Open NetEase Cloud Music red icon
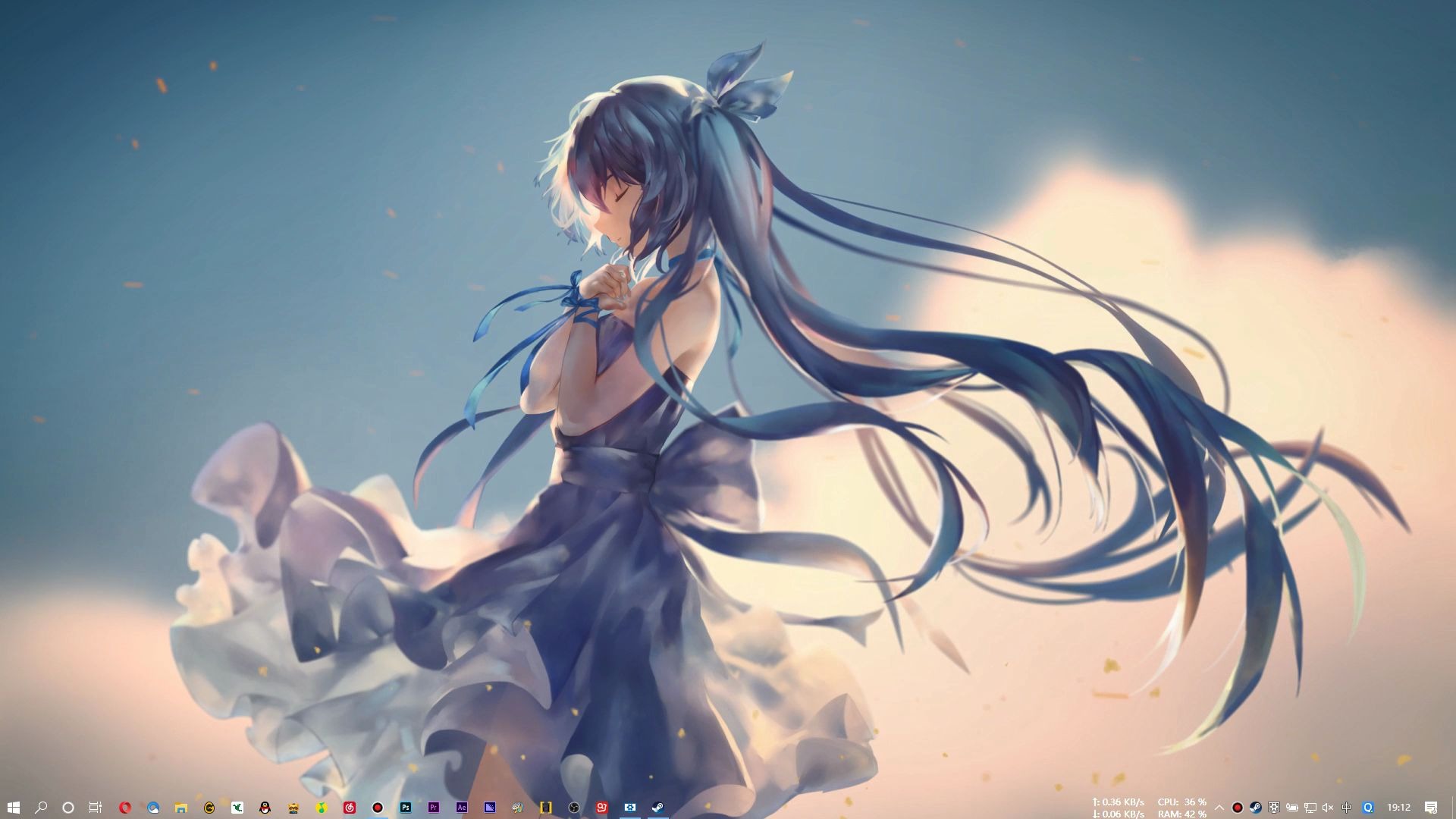Image resolution: width=1456 pixels, height=819 pixels. click(350, 808)
